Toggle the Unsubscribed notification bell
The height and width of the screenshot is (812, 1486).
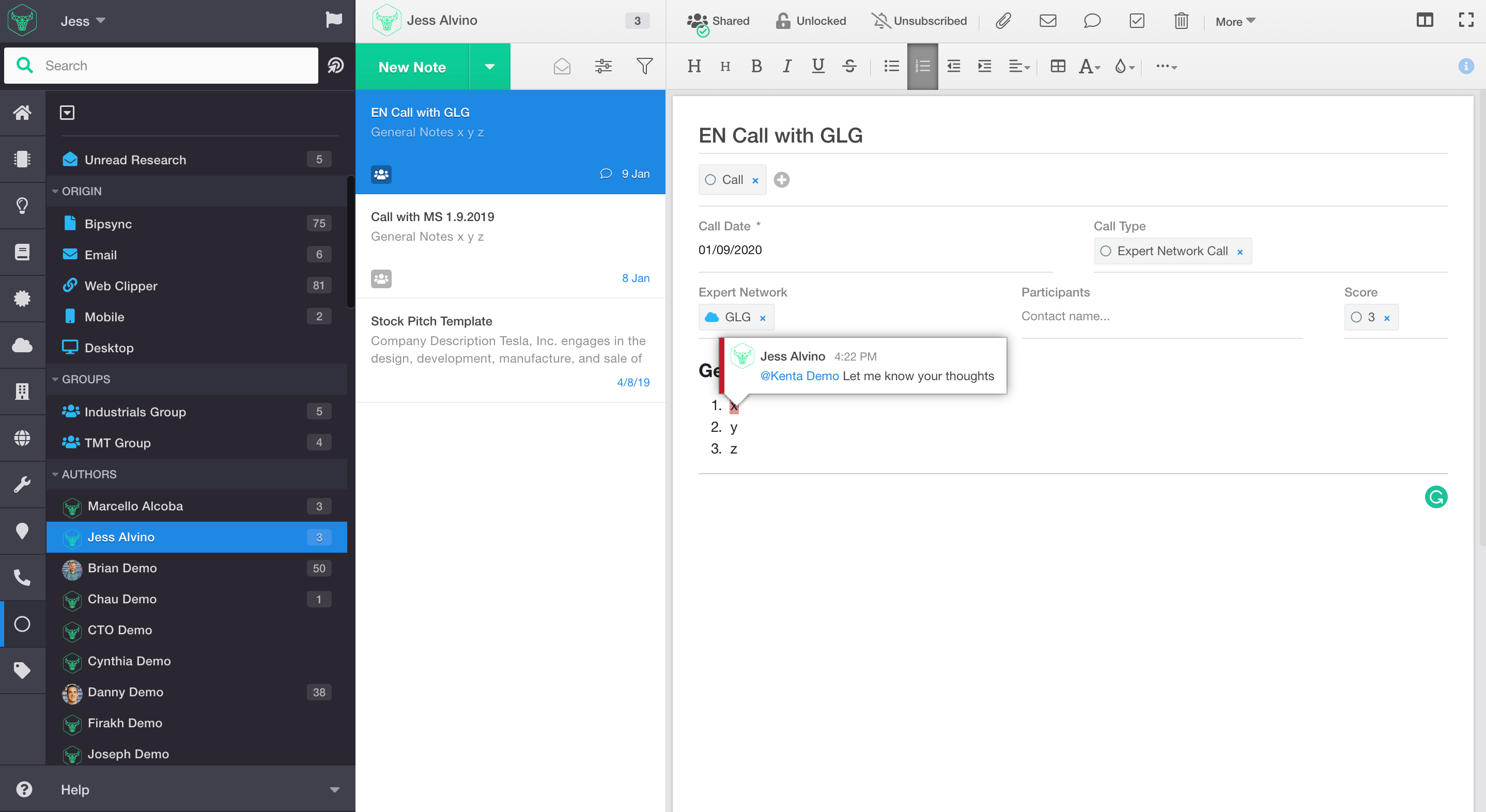pyautogui.click(x=919, y=21)
